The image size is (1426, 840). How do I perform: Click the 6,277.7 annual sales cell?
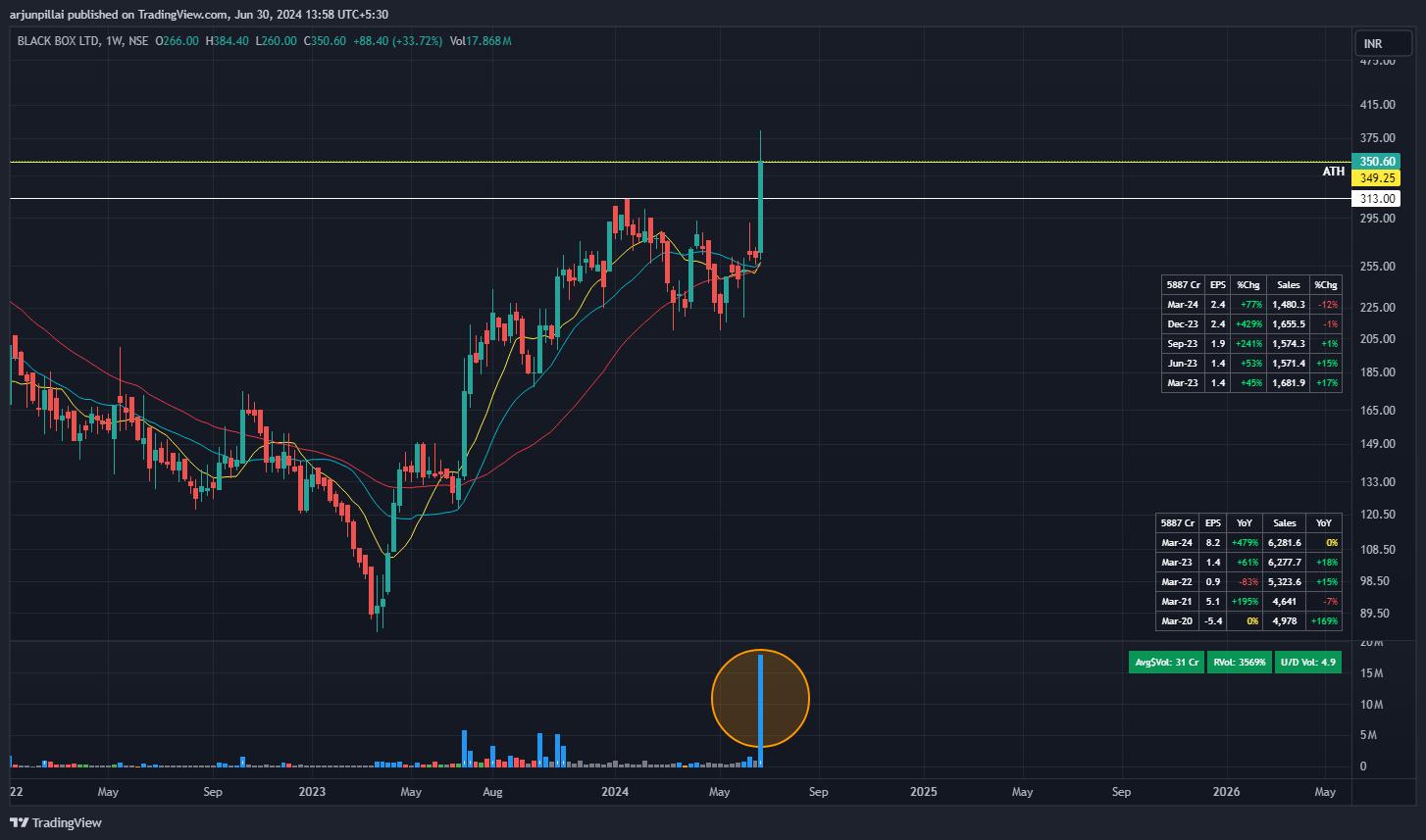[1284, 563]
